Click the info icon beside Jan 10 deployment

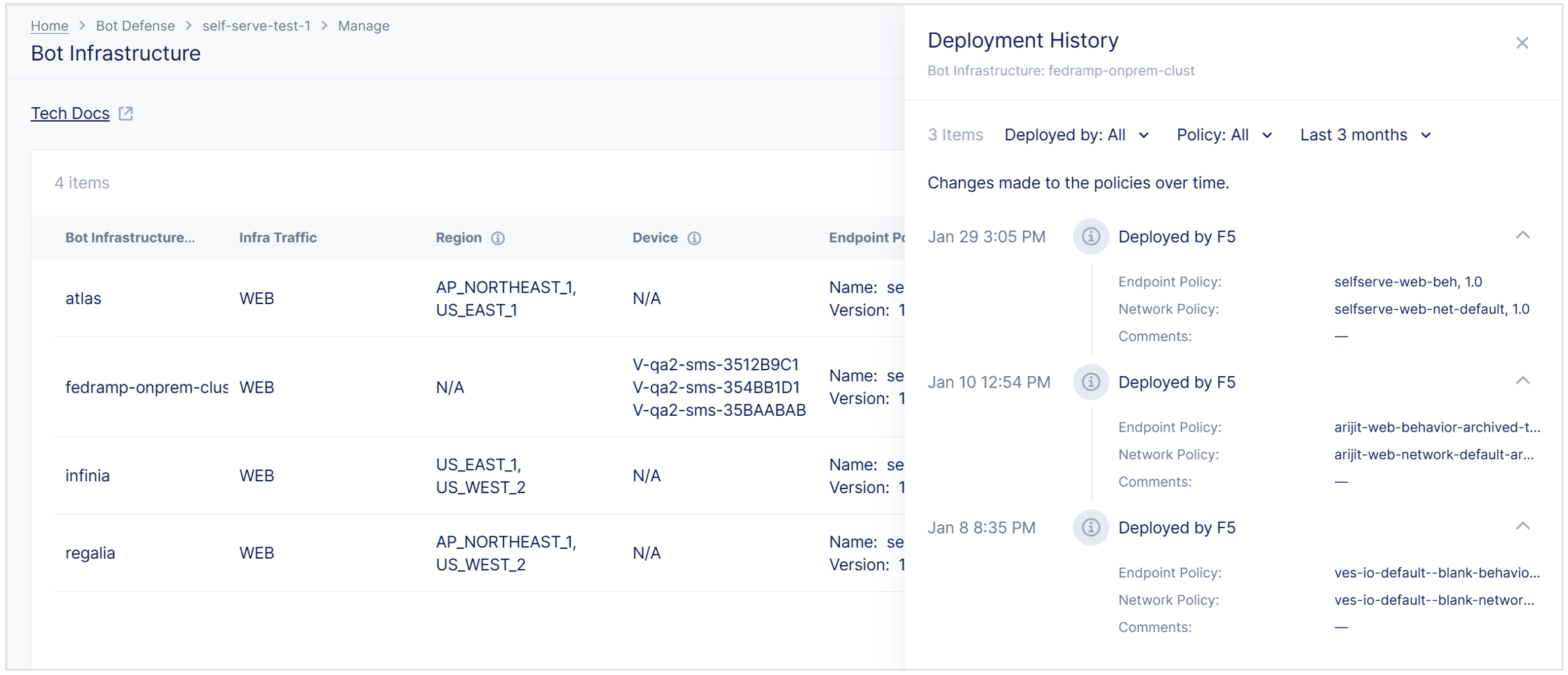(1090, 381)
